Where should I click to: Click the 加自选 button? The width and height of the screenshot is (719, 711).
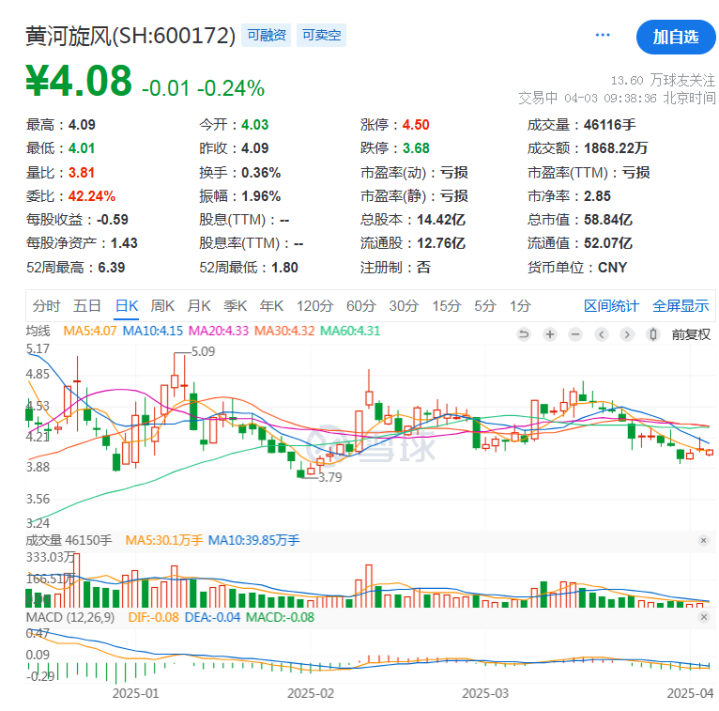coord(675,37)
